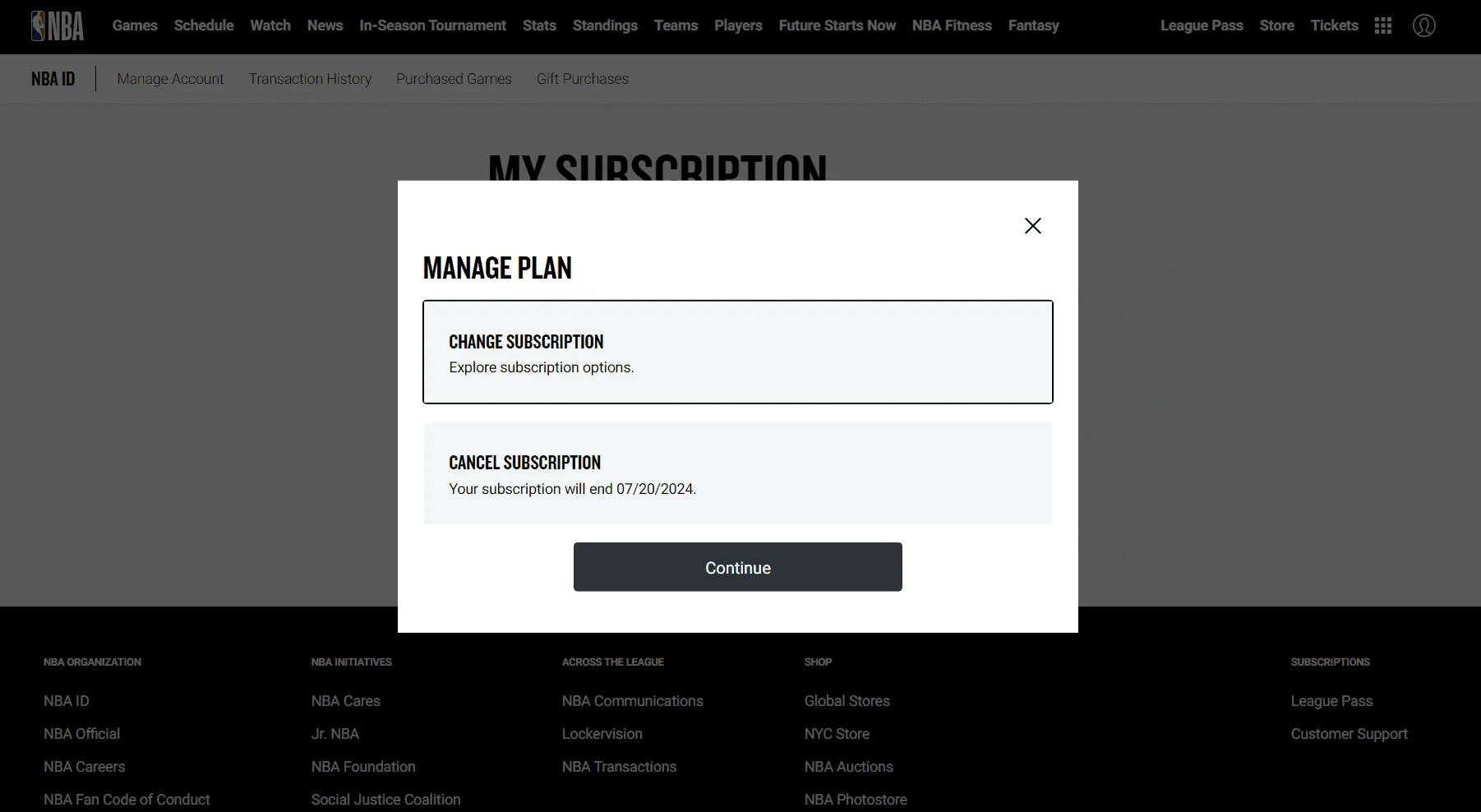Screen dimensions: 1481x812
Task: Open the Tickets link
Action: [x=1334, y=25]
